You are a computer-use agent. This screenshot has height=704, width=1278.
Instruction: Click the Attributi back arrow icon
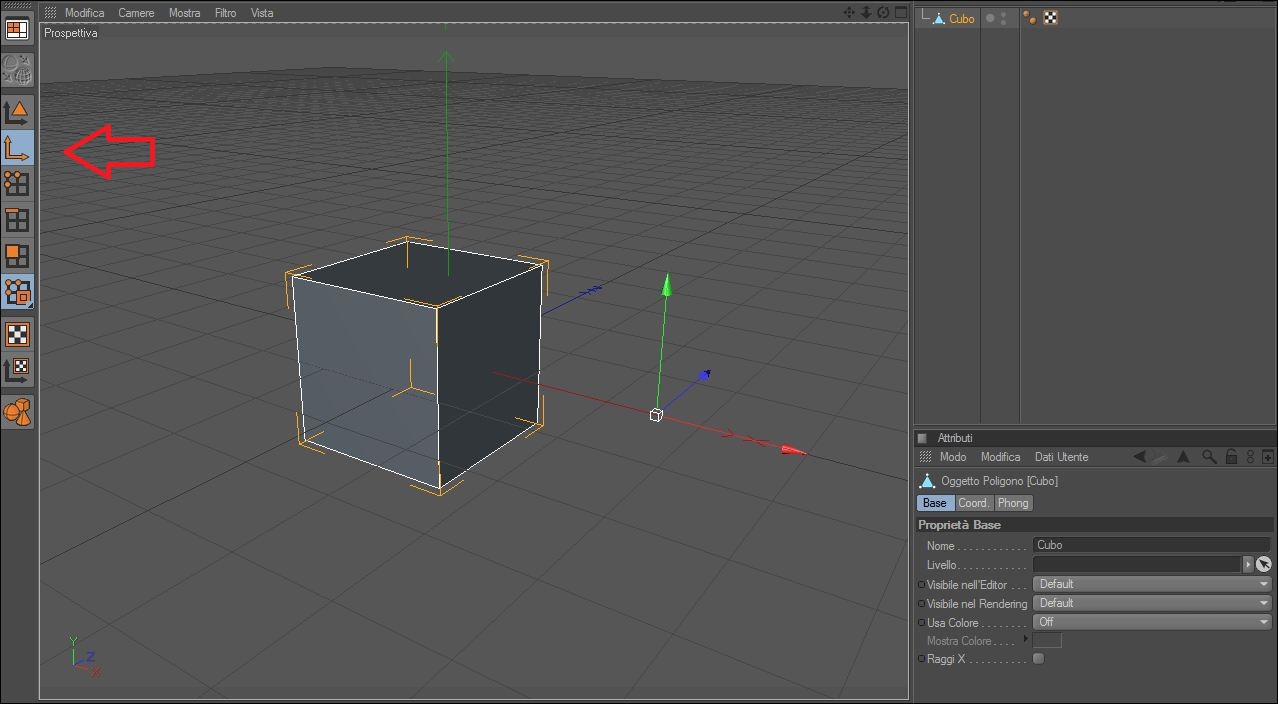1139,457
